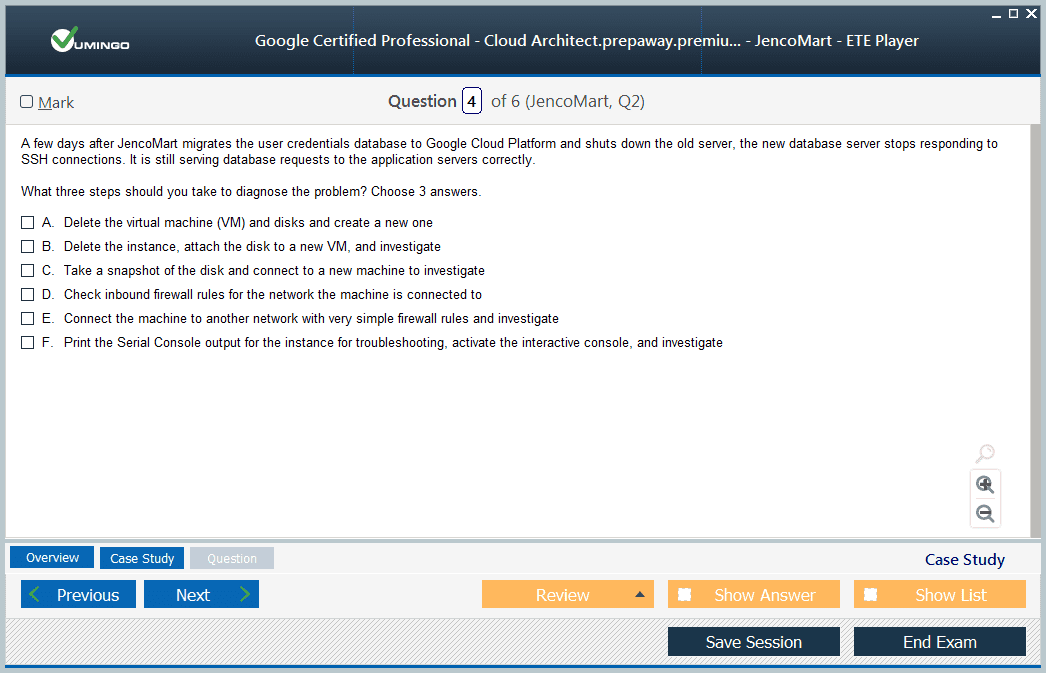1046x673 pixels.
Task: Maximize the ETE Player window
Action: [x=1013, y=13]
